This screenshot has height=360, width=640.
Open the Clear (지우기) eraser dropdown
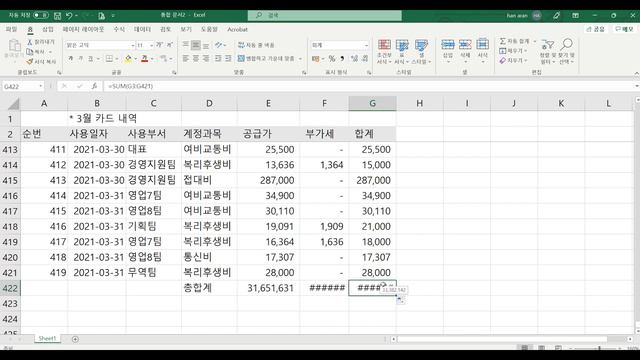[x=513, y=60]
